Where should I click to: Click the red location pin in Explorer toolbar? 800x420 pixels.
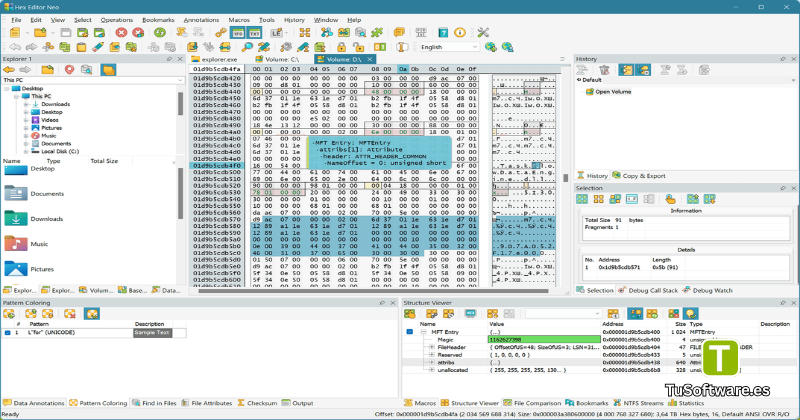pos(69,69)
